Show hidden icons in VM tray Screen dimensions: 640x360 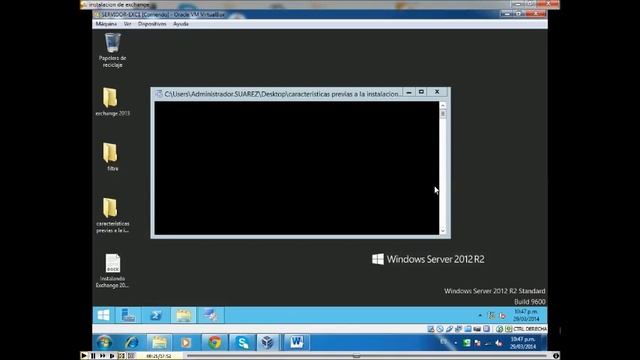click(480, 316)
